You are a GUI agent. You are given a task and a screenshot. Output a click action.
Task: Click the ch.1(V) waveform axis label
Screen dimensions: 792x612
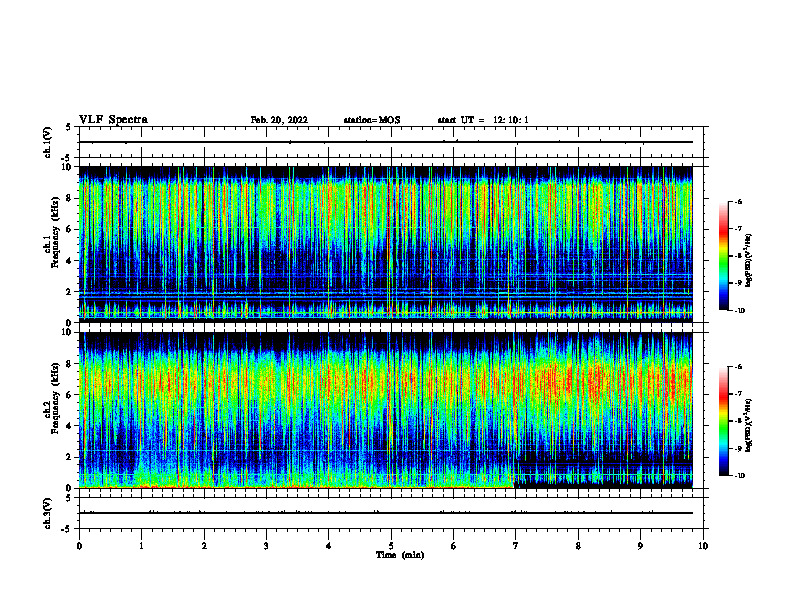coord(48,142)
